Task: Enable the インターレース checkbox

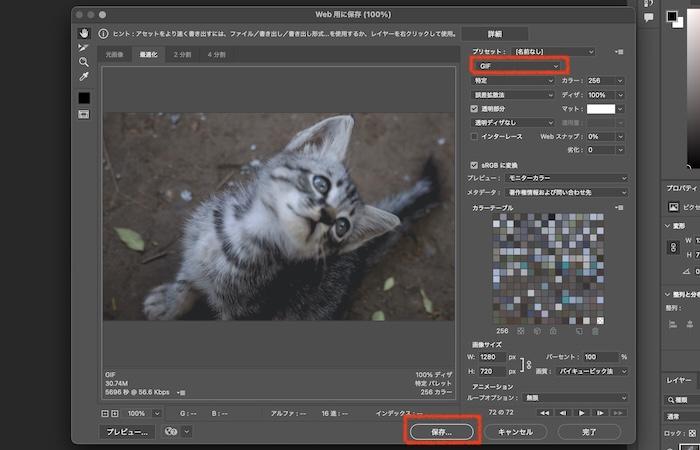Action: coord(475,136)
